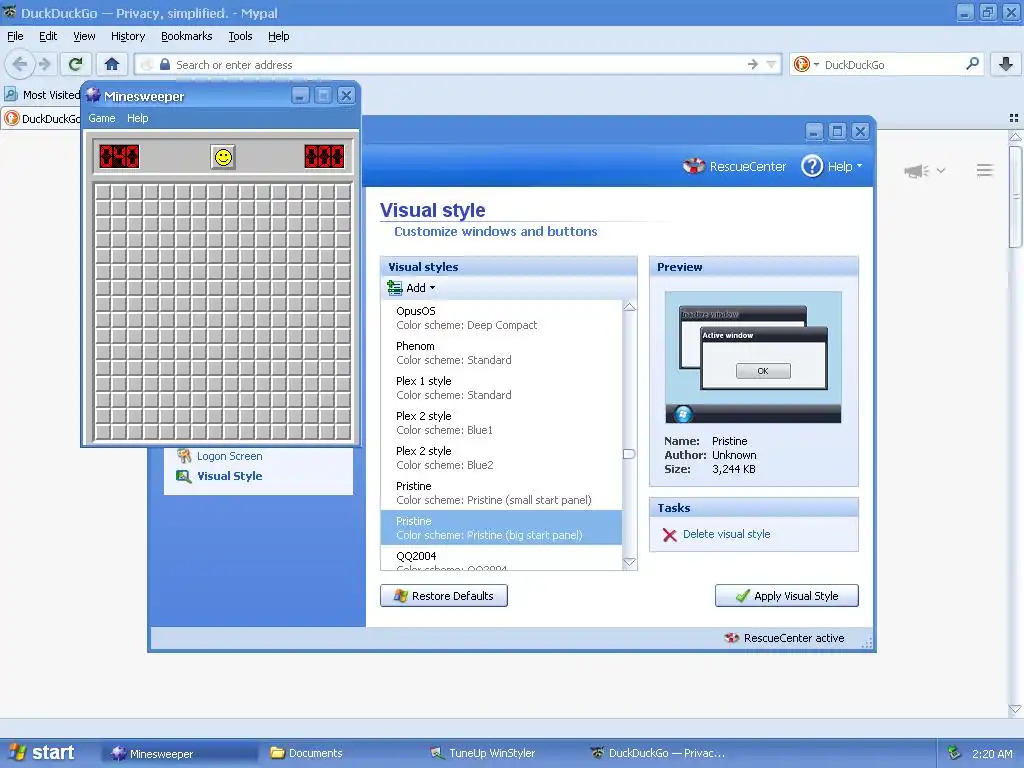The image size is (1024, 768).
Task: Click the DuckDuckGo search engine icon
Action: tap(801, 64)
